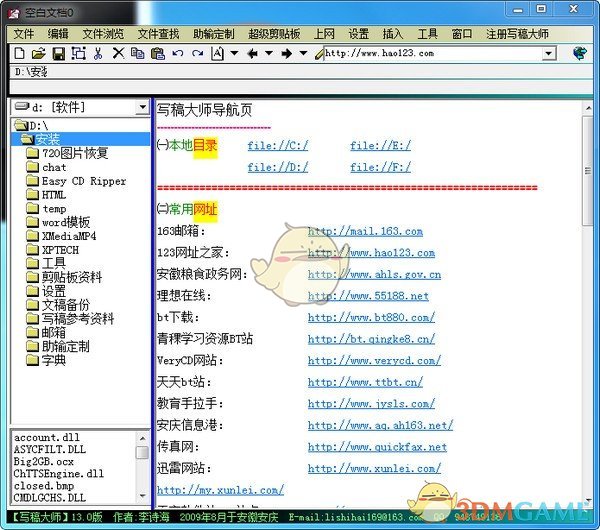Open the 注册写稿大师 menu
This screenshot has height=530, width=600.
click(x=519, y=33)
